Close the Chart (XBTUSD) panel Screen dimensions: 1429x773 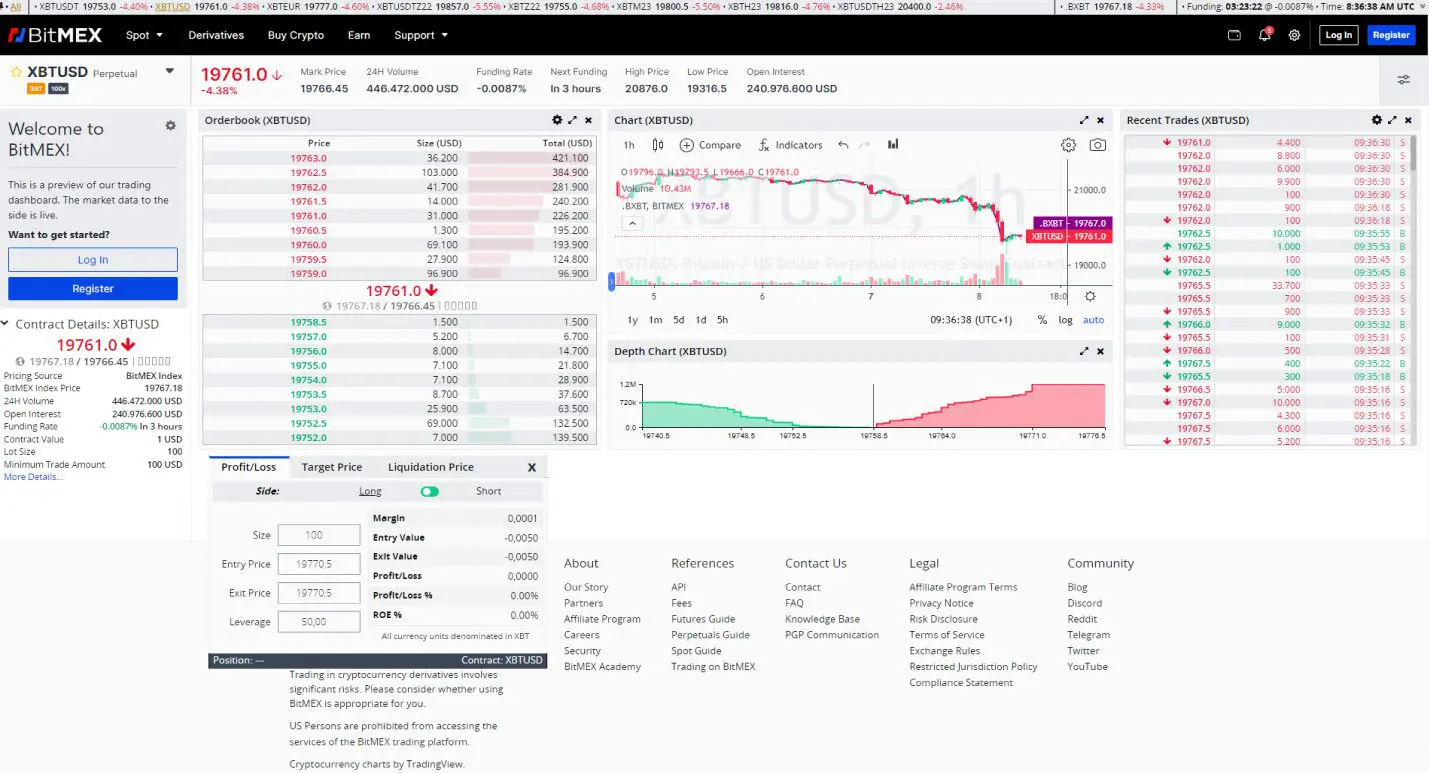(1100, 120)
